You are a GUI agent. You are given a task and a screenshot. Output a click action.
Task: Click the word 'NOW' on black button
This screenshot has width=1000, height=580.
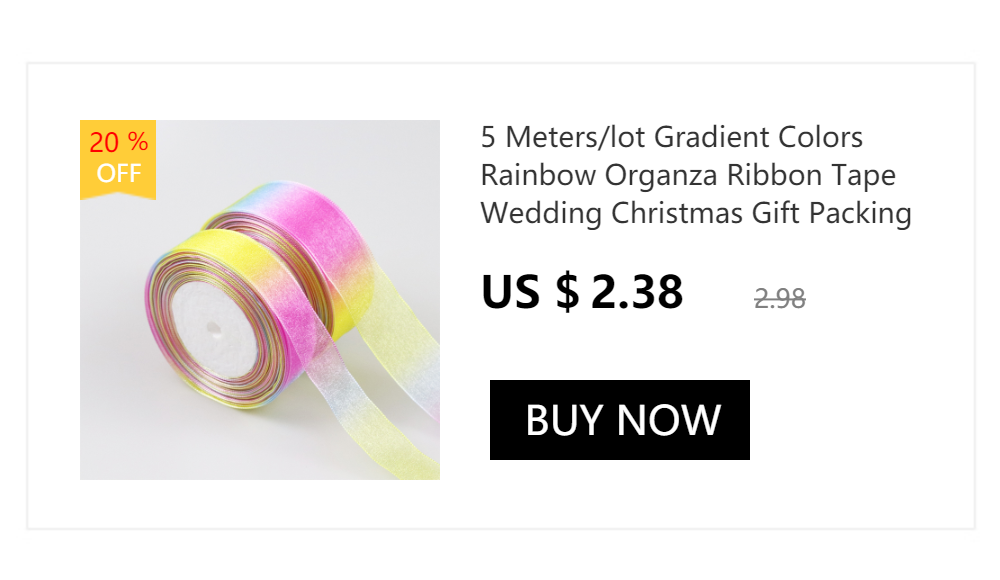click(669, 420)
